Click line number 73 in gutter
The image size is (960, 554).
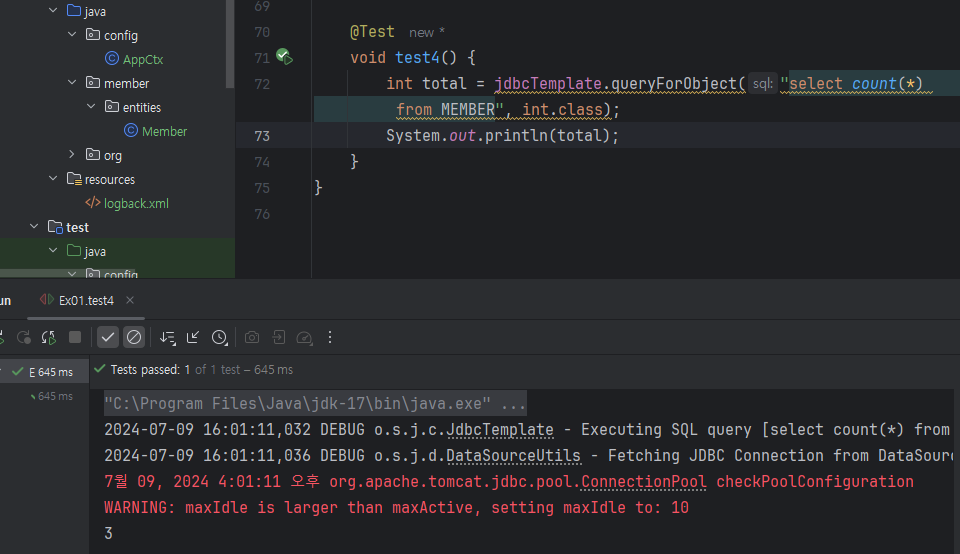point(262,136)
